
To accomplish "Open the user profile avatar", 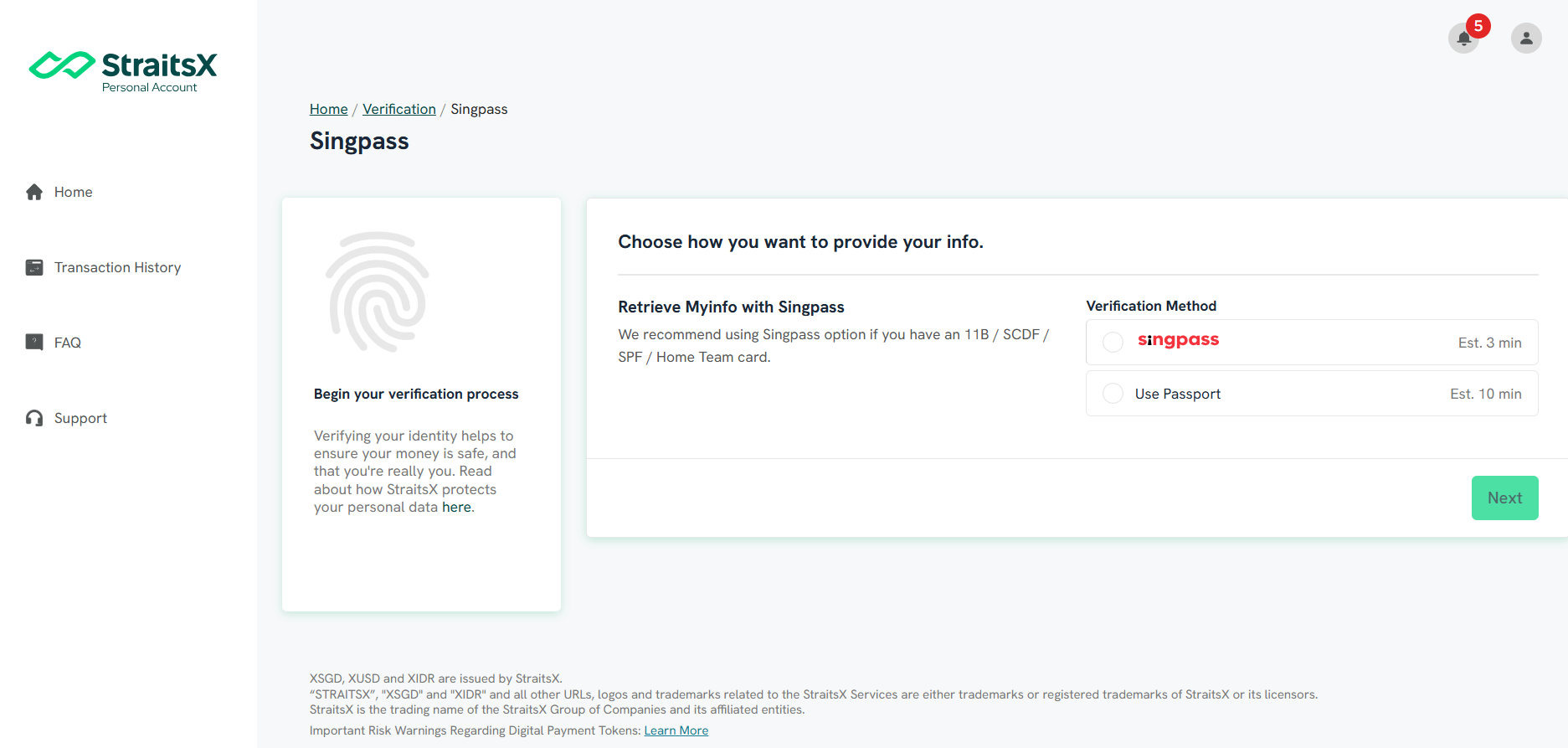I will click(1526, 38).
